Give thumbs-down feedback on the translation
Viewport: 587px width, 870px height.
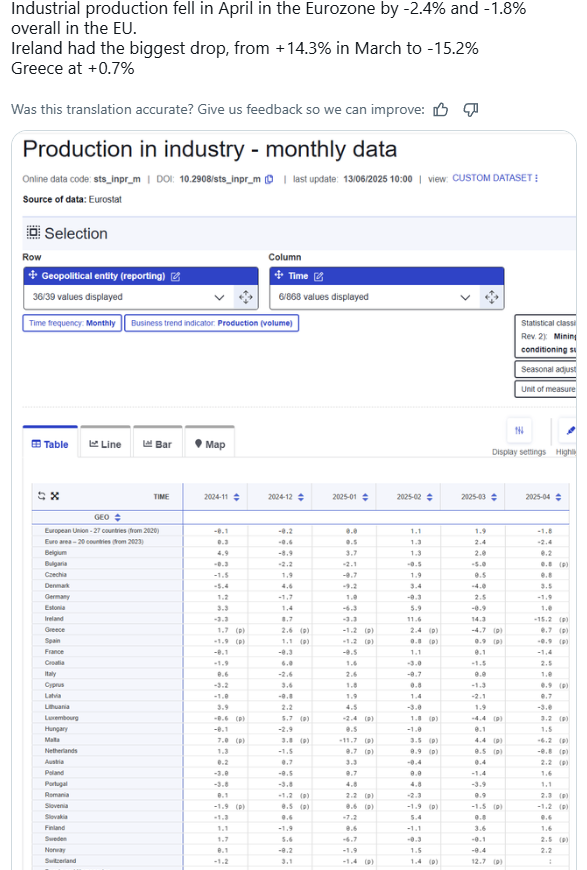(x=470, y=110)
